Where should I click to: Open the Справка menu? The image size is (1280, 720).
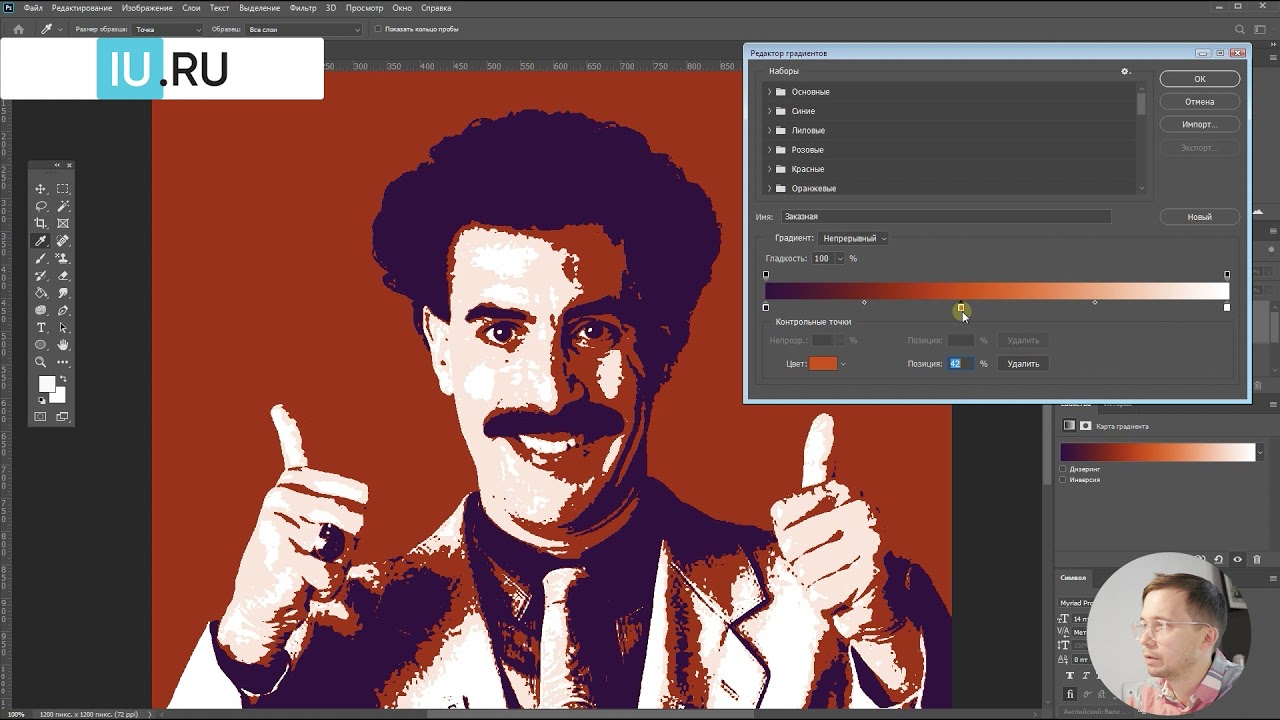[x=436, y=8]
